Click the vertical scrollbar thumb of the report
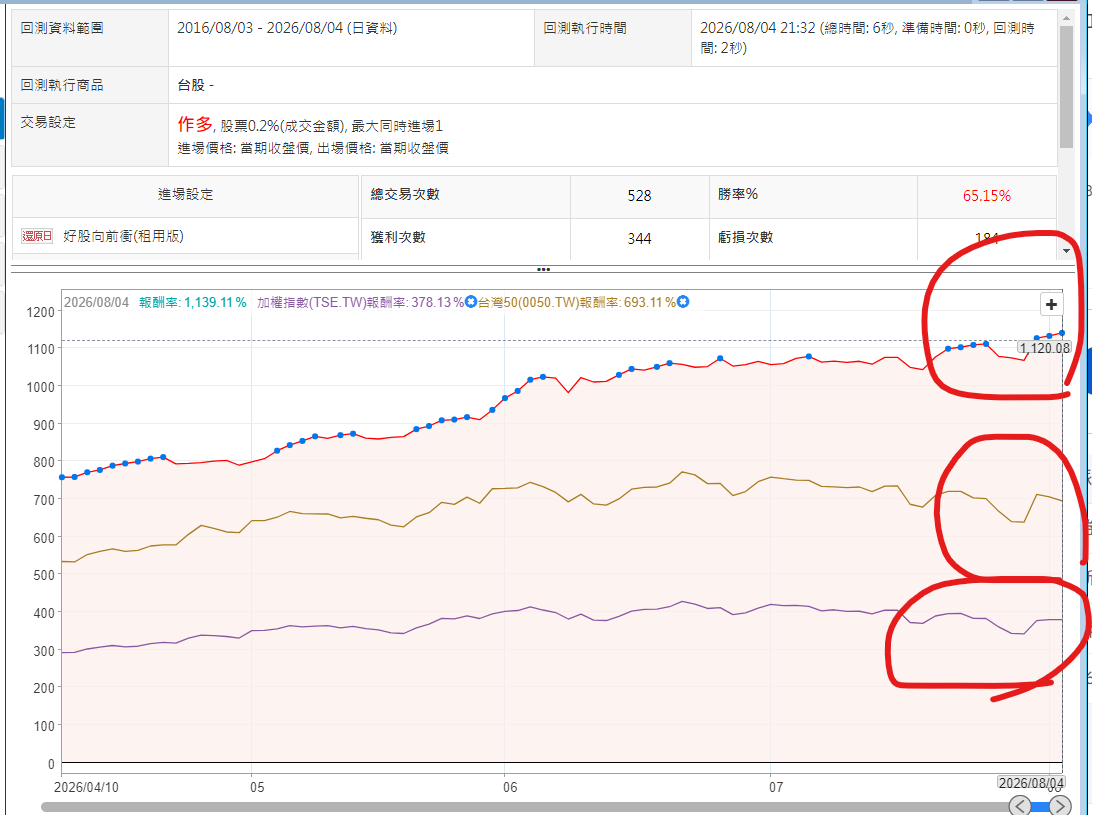This screenshot has height=815, width=1094. 1066,87
